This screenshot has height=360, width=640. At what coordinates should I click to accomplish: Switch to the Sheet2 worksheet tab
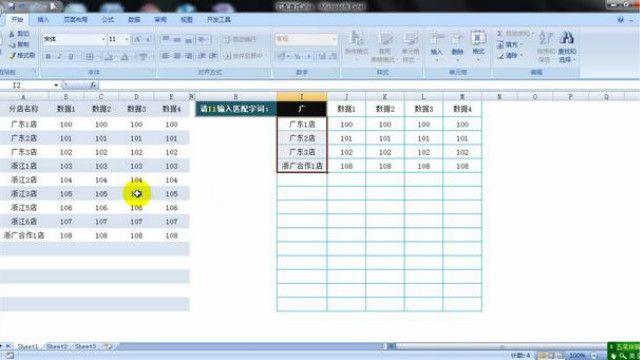[x=56, y=347]
